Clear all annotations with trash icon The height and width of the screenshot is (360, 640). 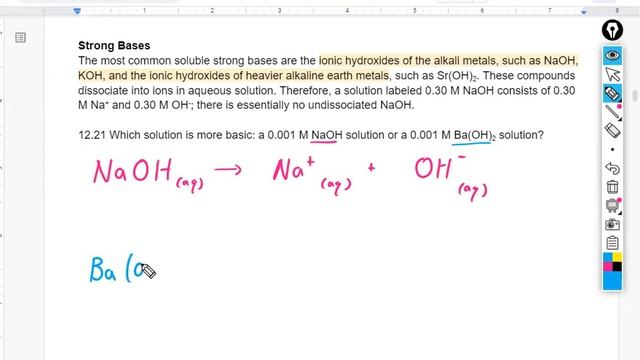[612, 187]
